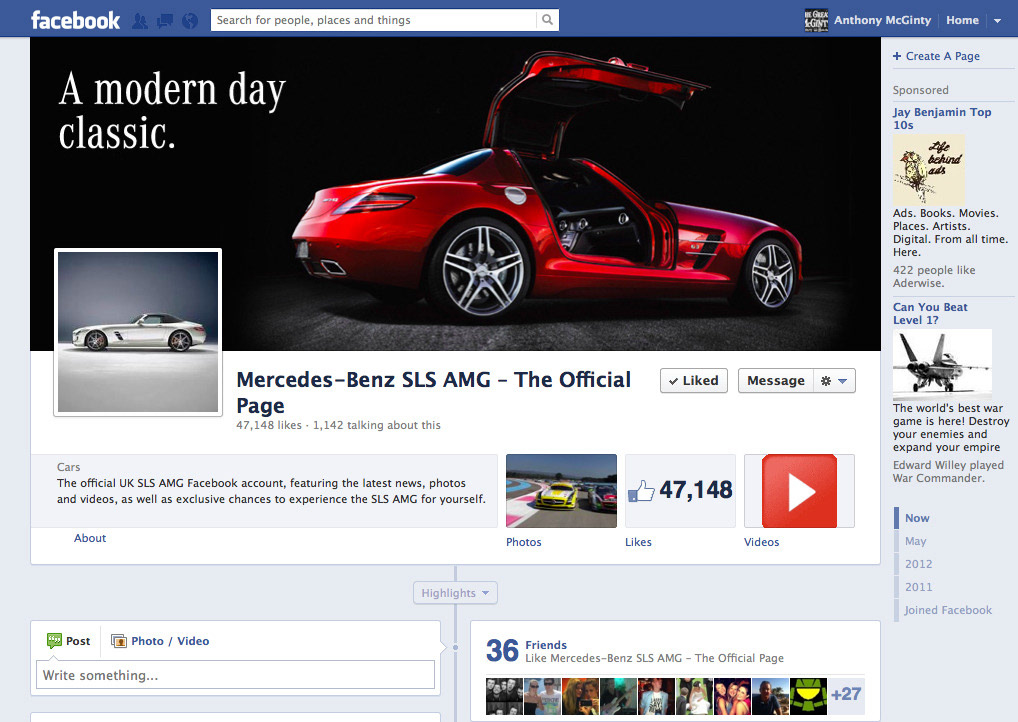
Task: Click the Cars category label
Action: (x=68, y=467)
